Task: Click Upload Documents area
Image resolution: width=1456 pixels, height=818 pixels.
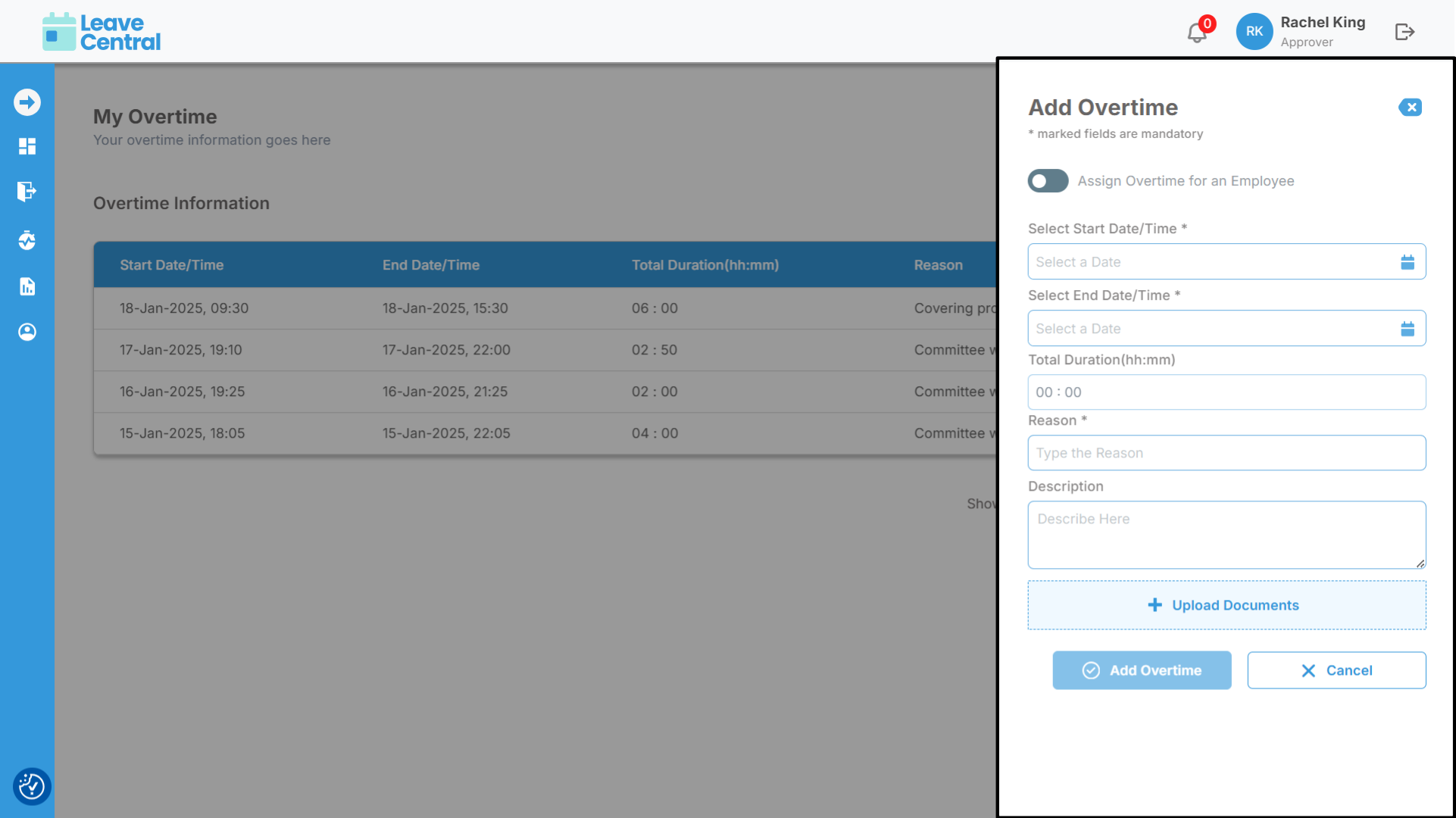Action: 1226,605
